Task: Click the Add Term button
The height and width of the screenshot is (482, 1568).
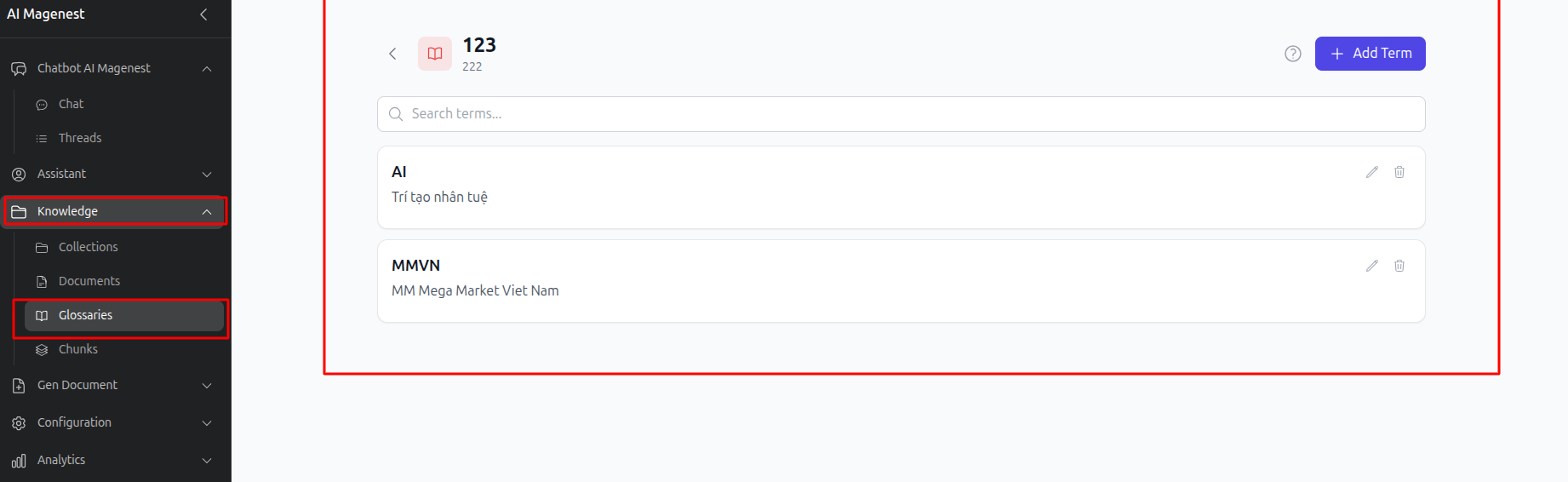Action: pyautogui.click(x=1371, y=54)
